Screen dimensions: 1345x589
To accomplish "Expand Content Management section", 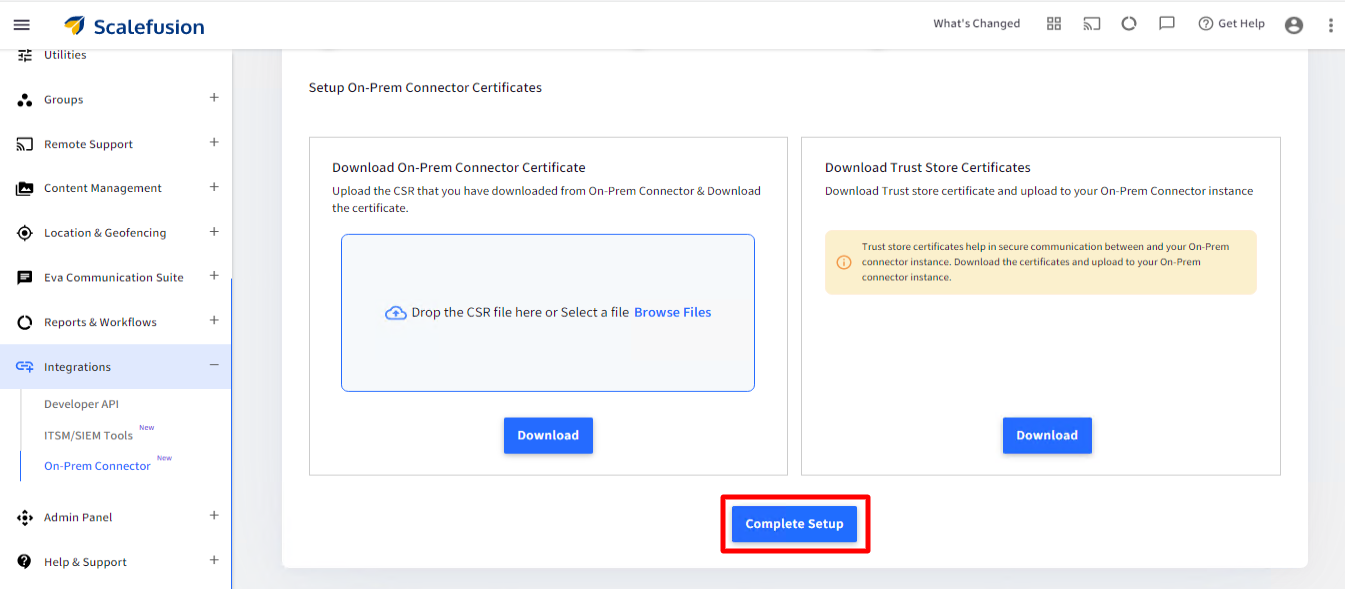I will pos(214,187).
